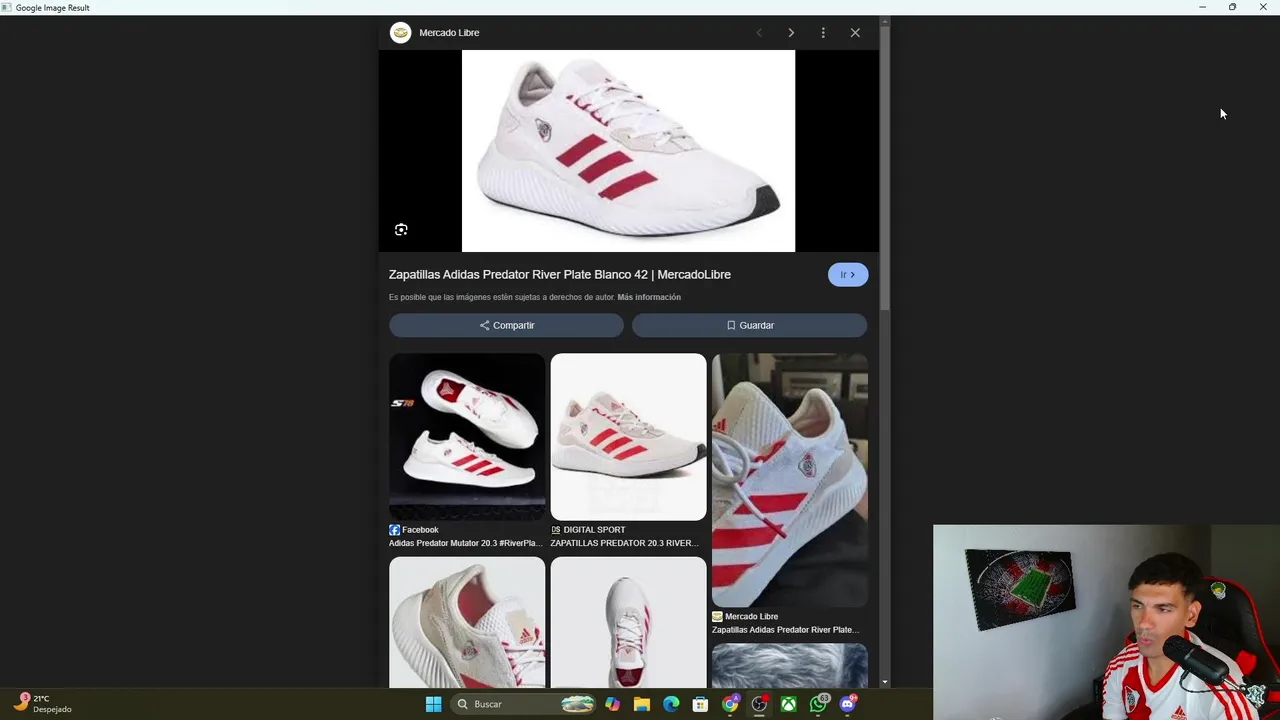
Task: Click the scrollbar up arrow of results panel
Action: click(884, 21)
